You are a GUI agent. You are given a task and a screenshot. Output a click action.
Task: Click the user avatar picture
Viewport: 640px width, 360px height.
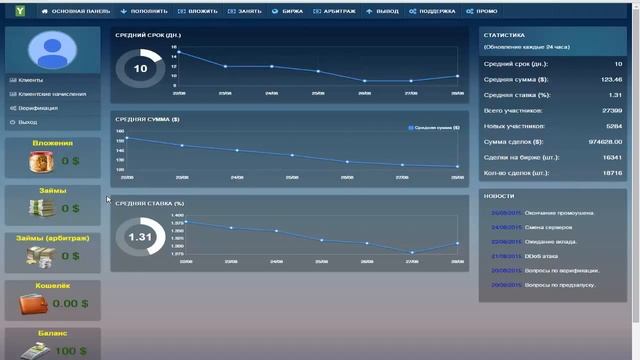52,50
